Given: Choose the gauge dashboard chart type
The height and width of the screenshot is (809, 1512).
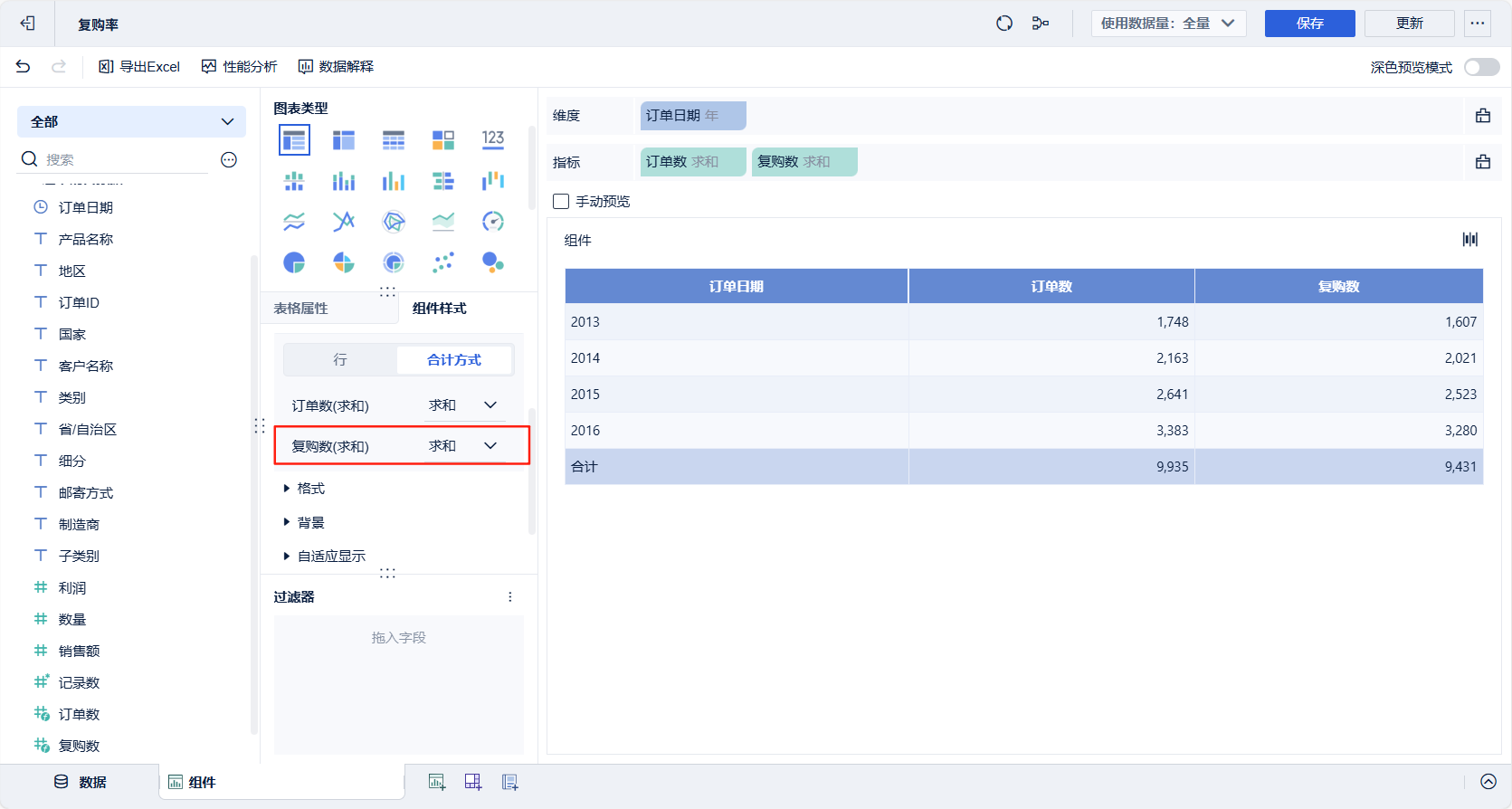Looking at the screenshot, I should click(x=493, y=222).
